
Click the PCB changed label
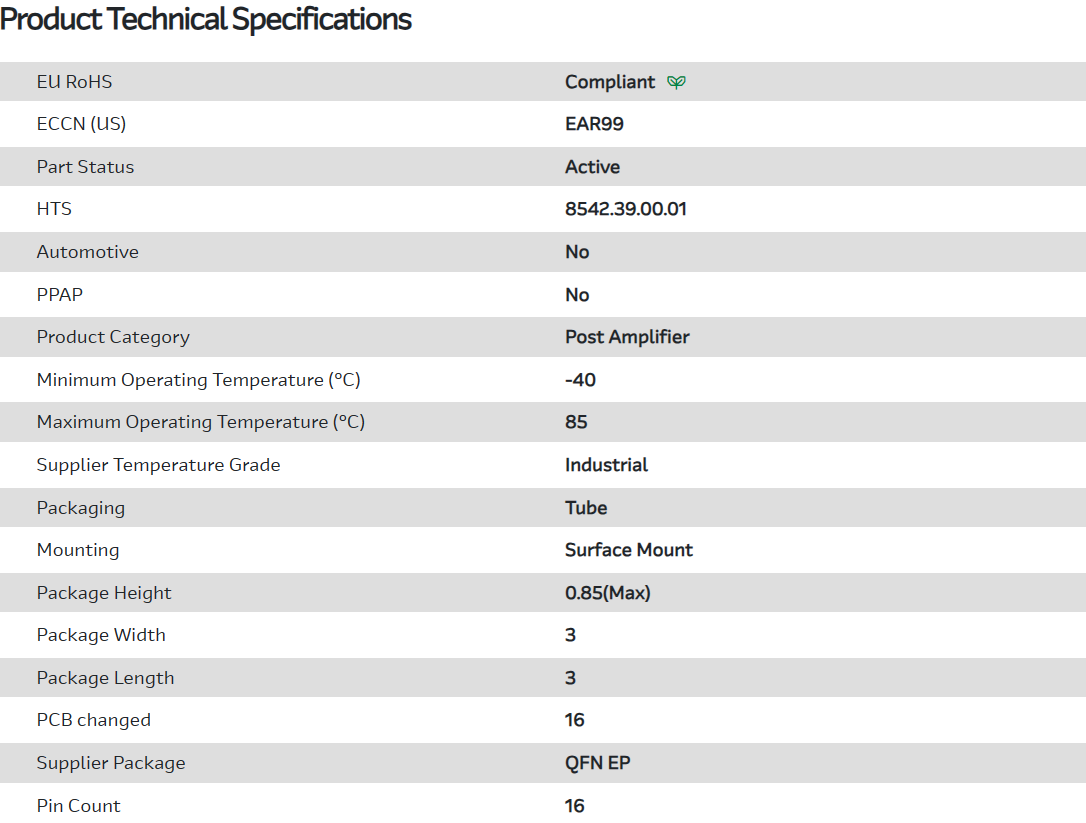point(94,720)
